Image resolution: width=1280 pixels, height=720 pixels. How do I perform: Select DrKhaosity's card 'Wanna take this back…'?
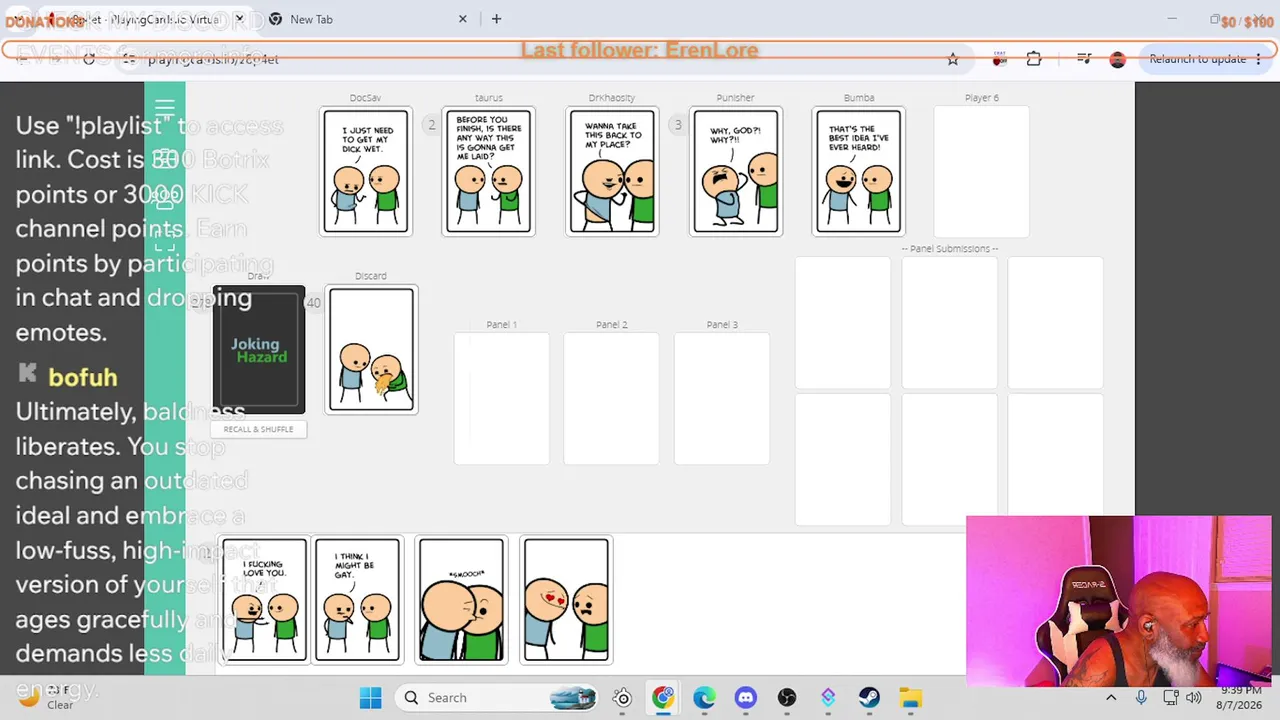click(612, 171)
